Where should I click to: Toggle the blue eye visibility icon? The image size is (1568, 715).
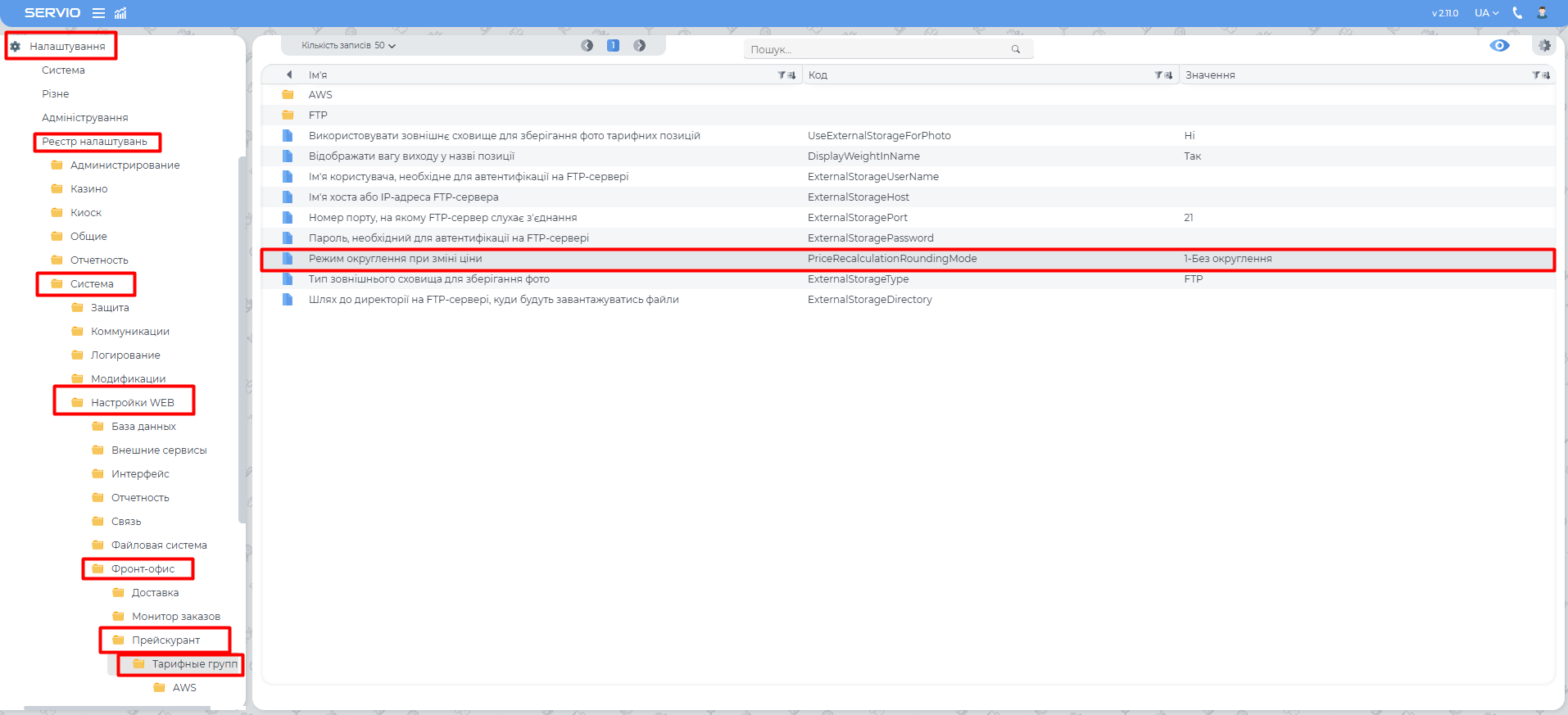(1499, 46)
